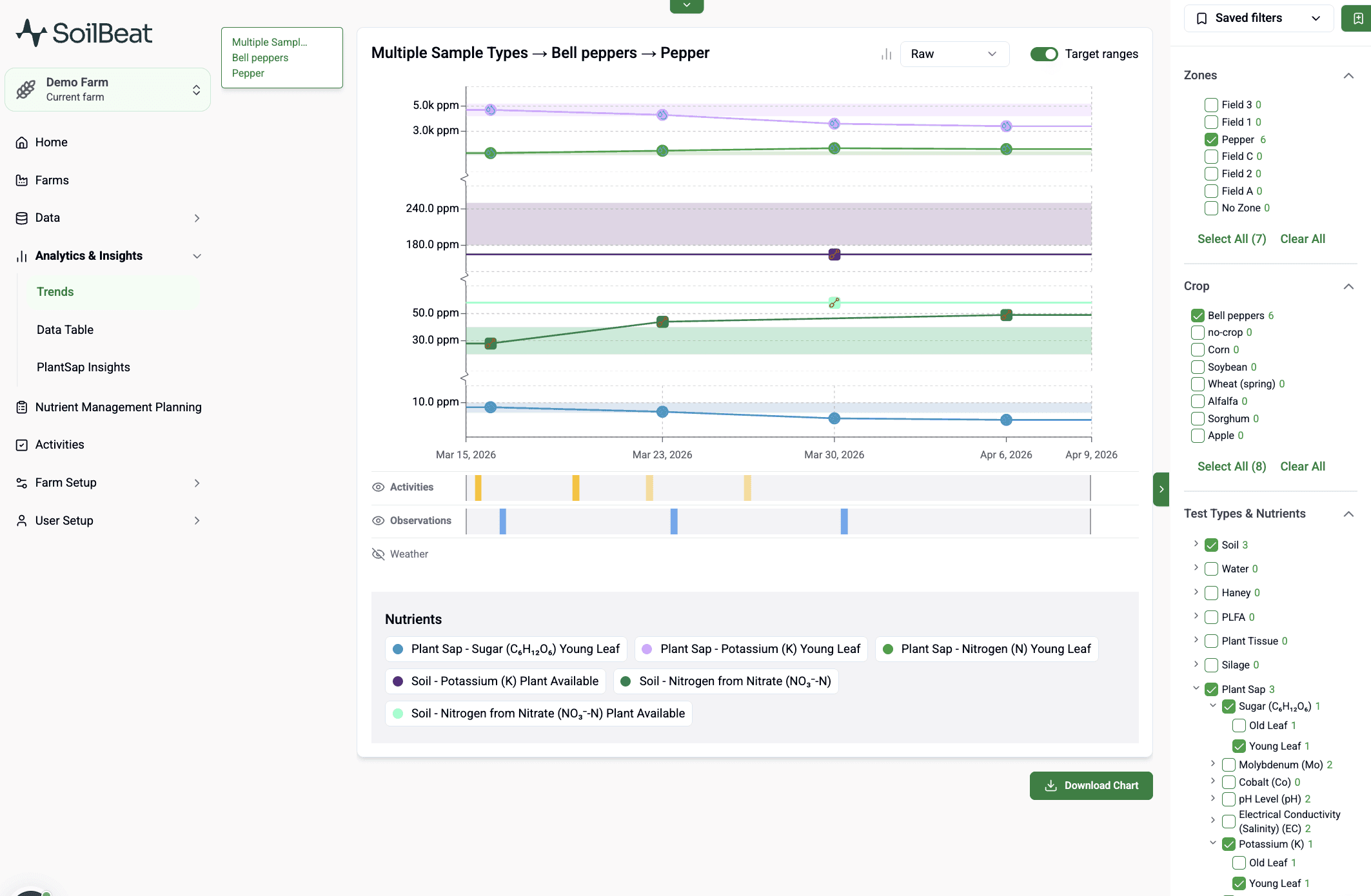The width and height of the screenshot is (1371, 896).
Task: Hide the Observations track with its eye toggle
Action: [x=378, y=520]
